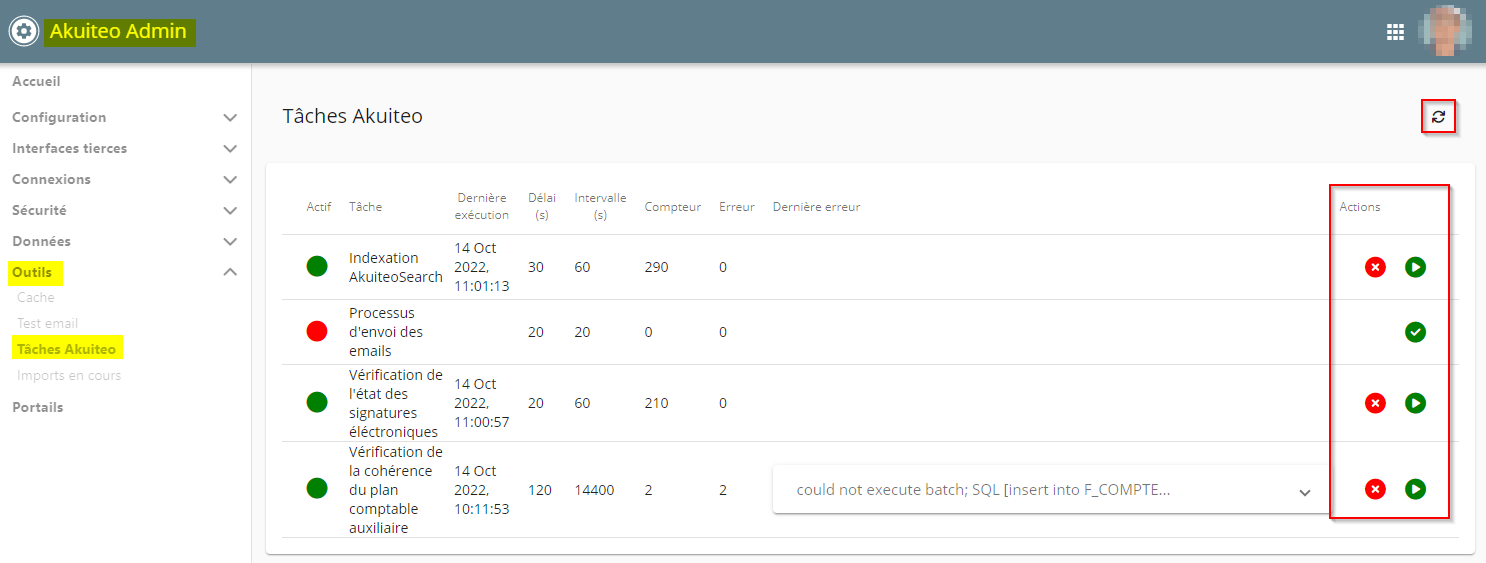Viewport: 1486px width, 563px height.
Task: Click the Akuiteo Admin title
Action: click(x=118, y=31)
